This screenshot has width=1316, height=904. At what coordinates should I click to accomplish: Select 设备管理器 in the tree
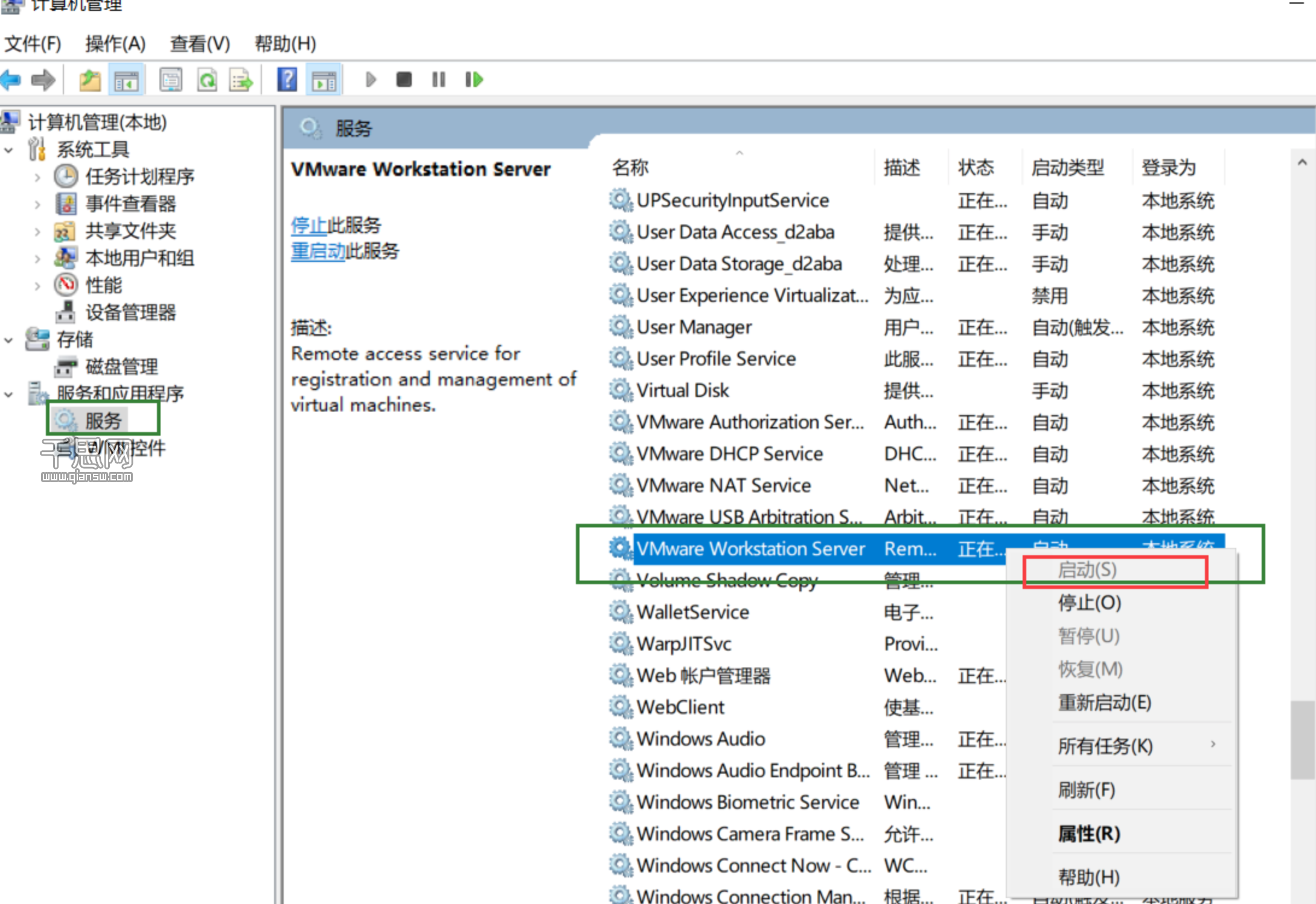point(130,313)
